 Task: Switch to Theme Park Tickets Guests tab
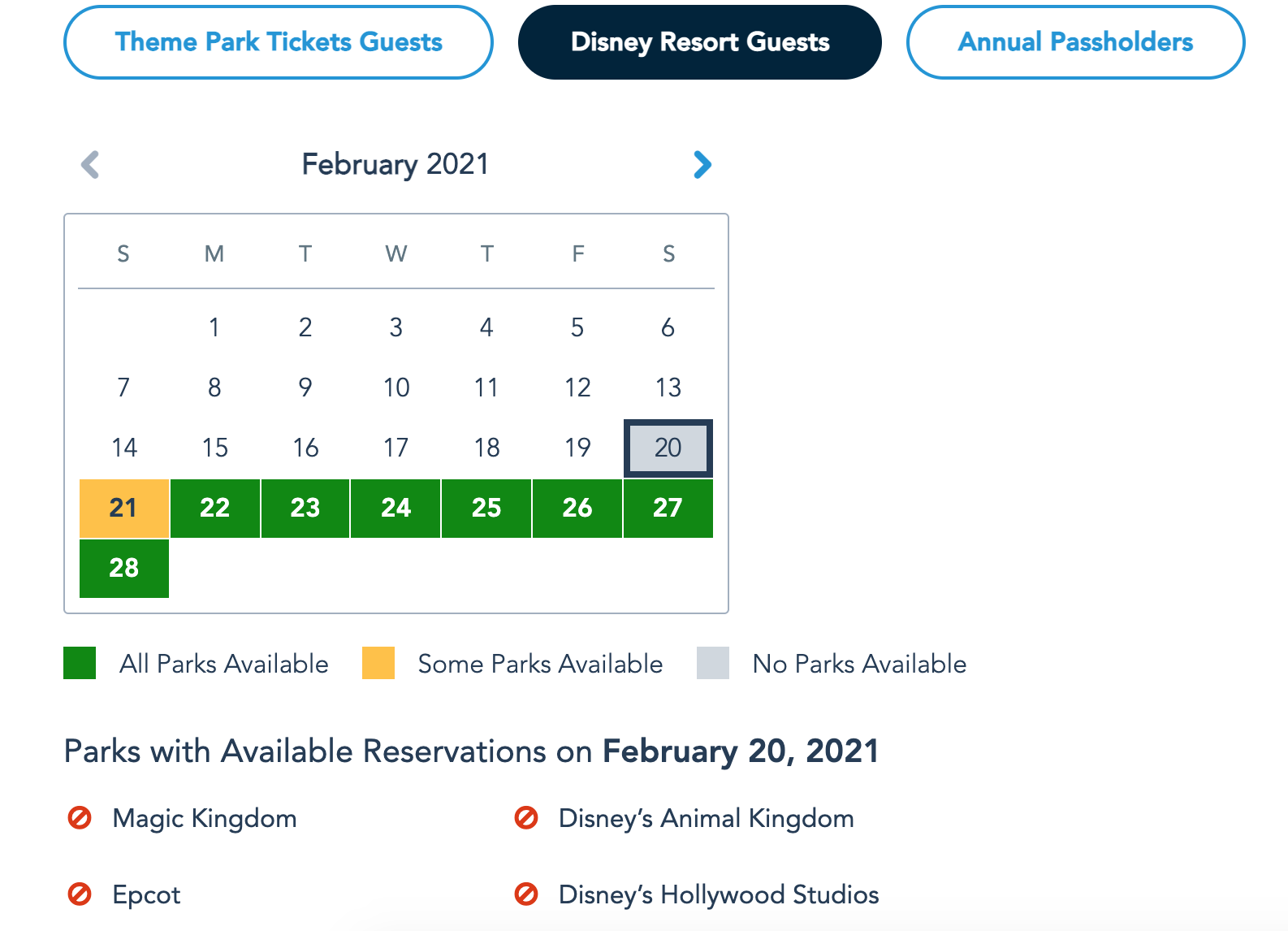(x=279, y=42)
